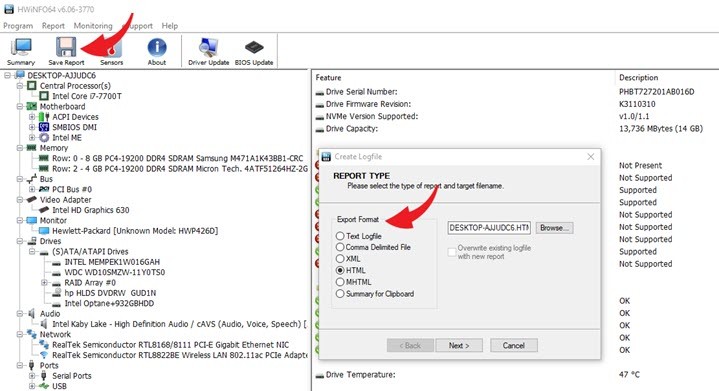719x391 pixels.
Task: Select the Ports plug icon
Action: pos(32,365)
